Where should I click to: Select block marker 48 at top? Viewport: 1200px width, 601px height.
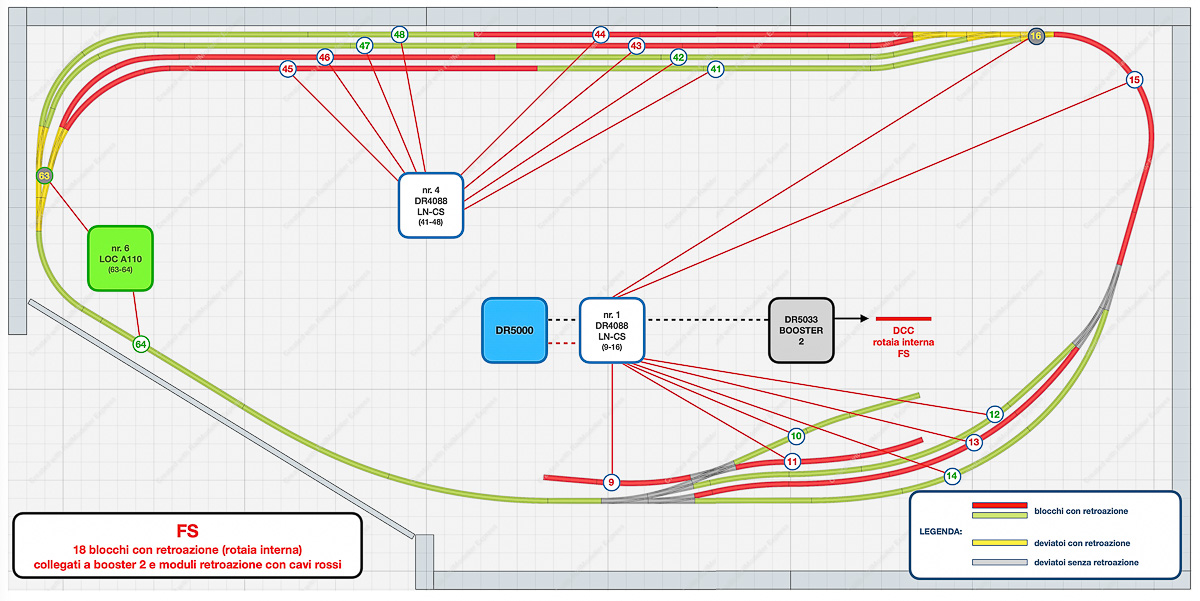400,34
